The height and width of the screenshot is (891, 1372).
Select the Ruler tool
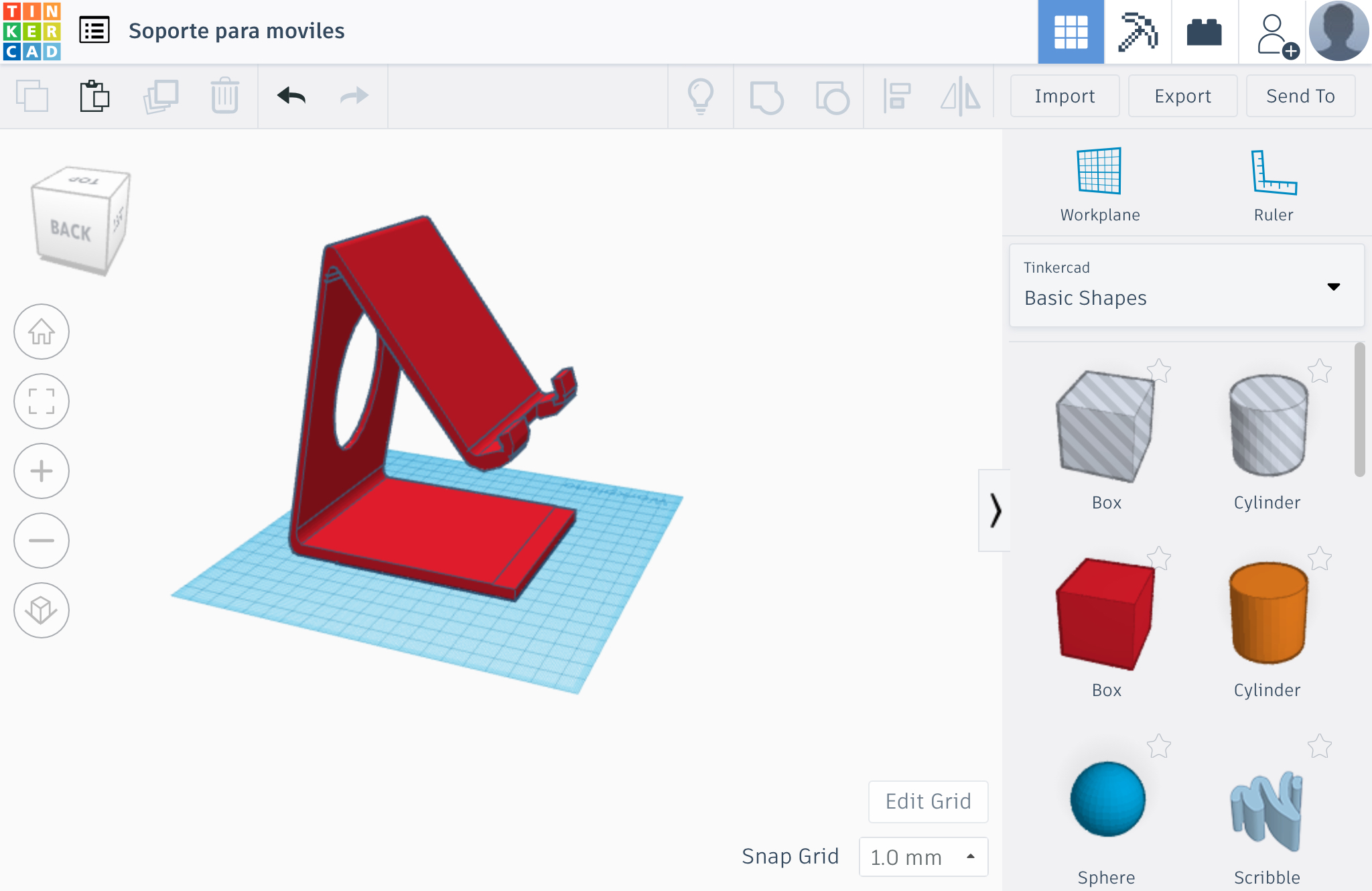click(x=1273, y=173)
